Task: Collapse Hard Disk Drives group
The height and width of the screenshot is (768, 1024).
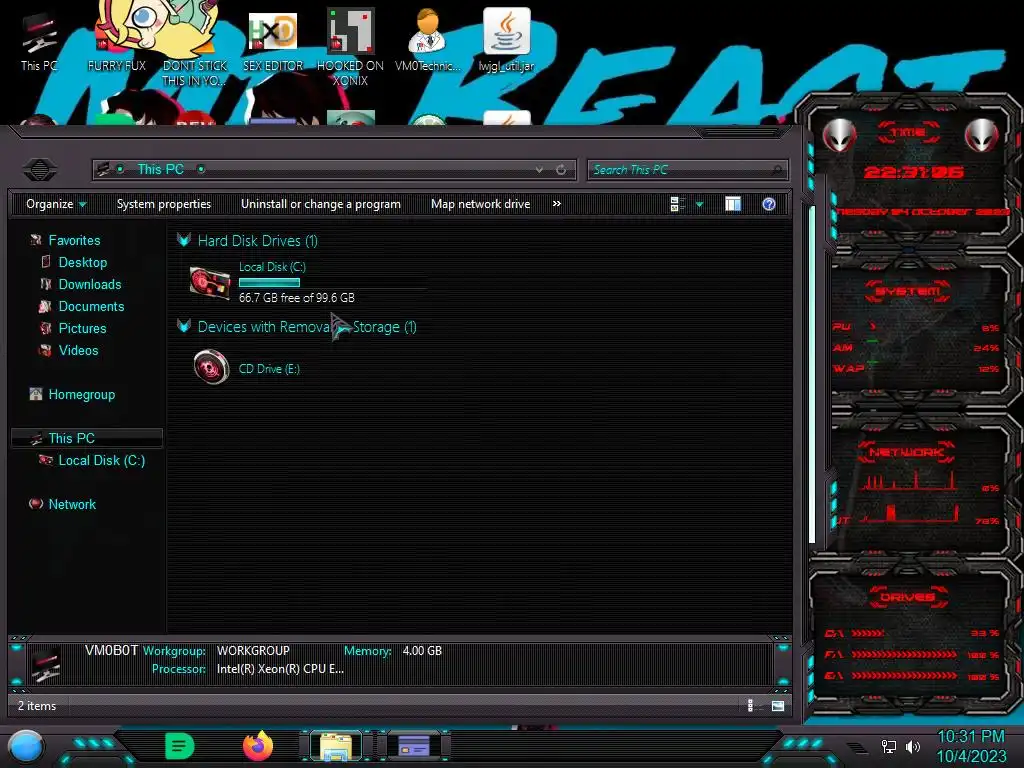Action: point(184,240)
